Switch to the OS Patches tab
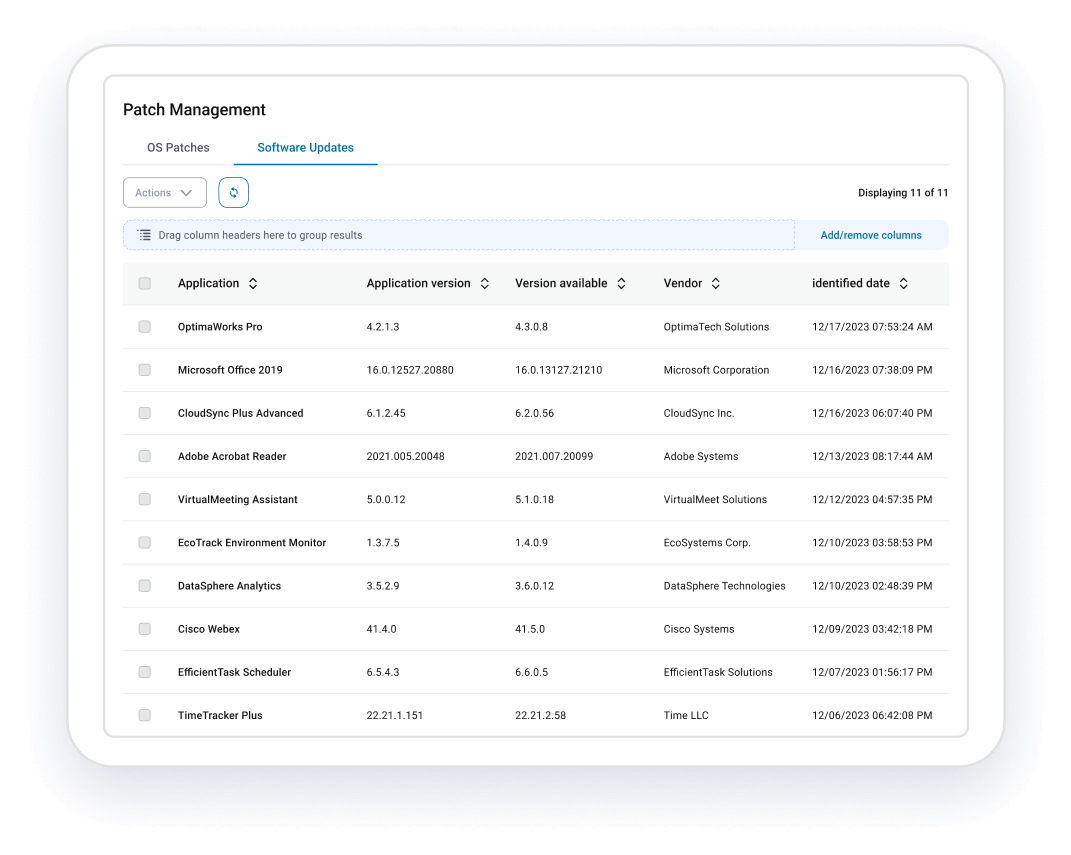 point(178,148)
